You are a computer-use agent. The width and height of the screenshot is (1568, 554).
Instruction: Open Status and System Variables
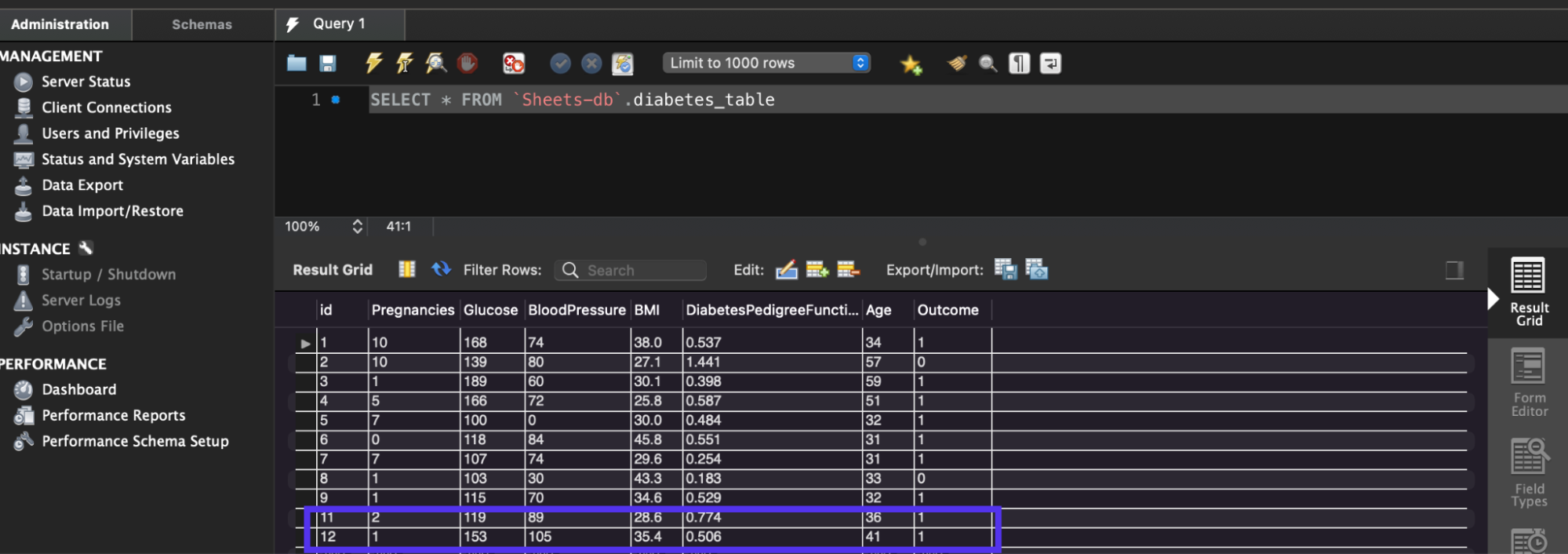tap(138, 159)
